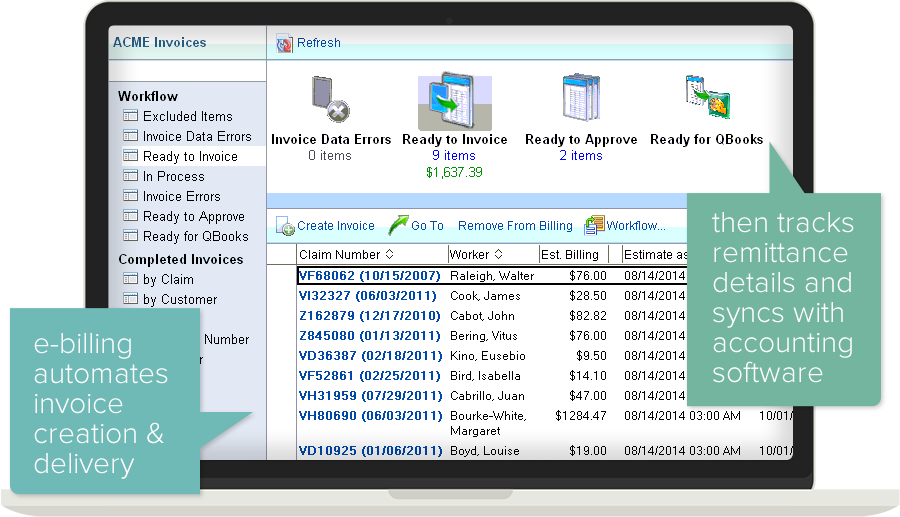Open the Invoice Data Errors icon

[x=330, y=100]
